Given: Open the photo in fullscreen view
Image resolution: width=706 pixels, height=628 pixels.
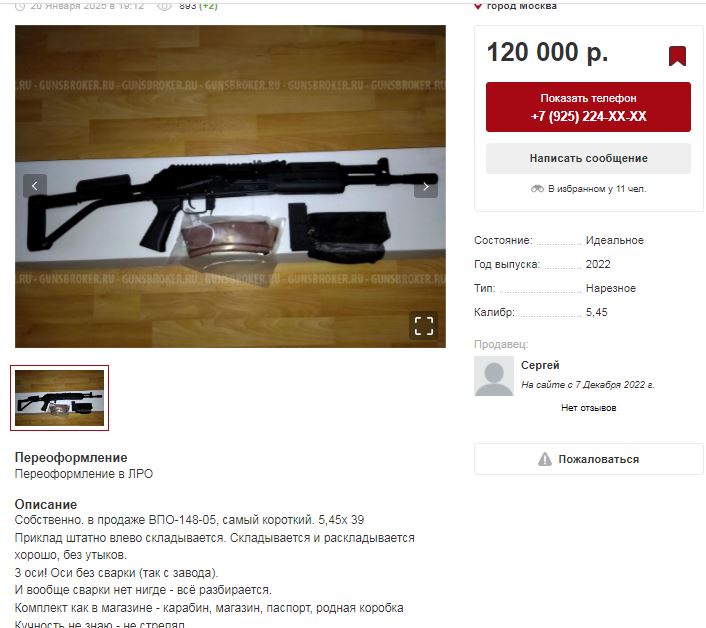Looking at the screenshot, I should [423, 325].
